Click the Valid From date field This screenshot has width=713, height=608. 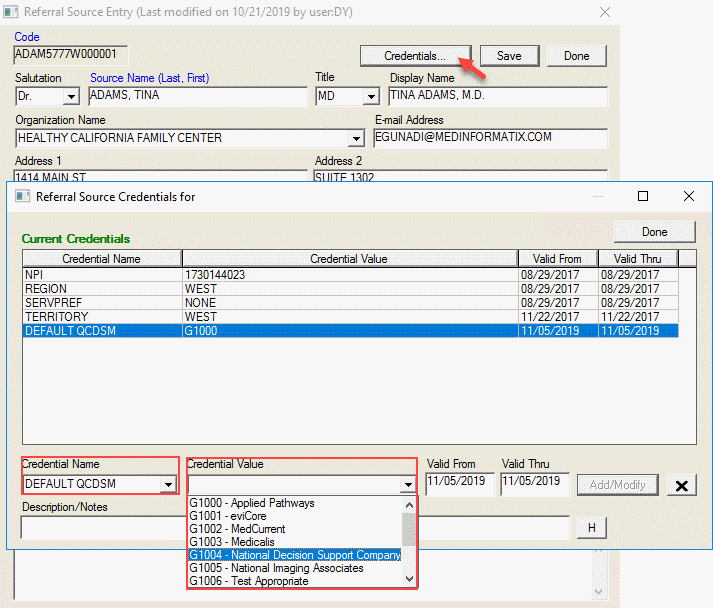457,482
